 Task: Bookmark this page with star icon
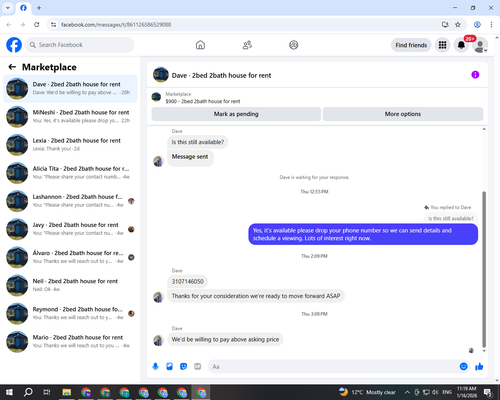(x=458, y=25)
